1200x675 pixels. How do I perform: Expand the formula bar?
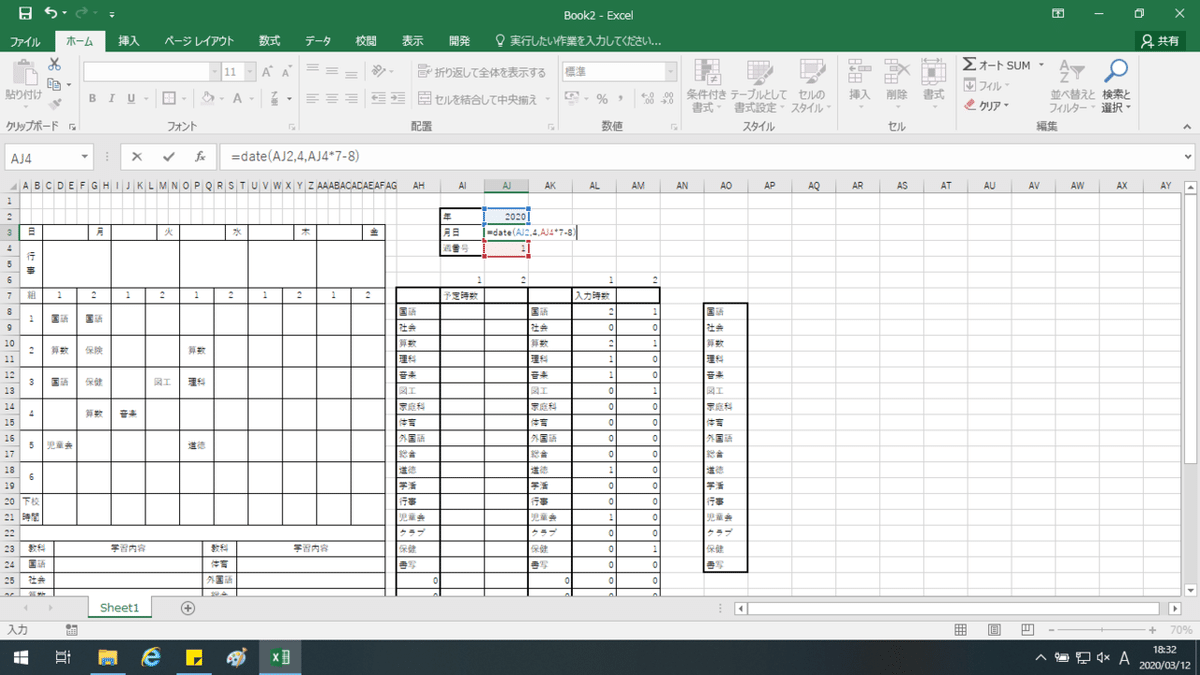pos(1187,157)
